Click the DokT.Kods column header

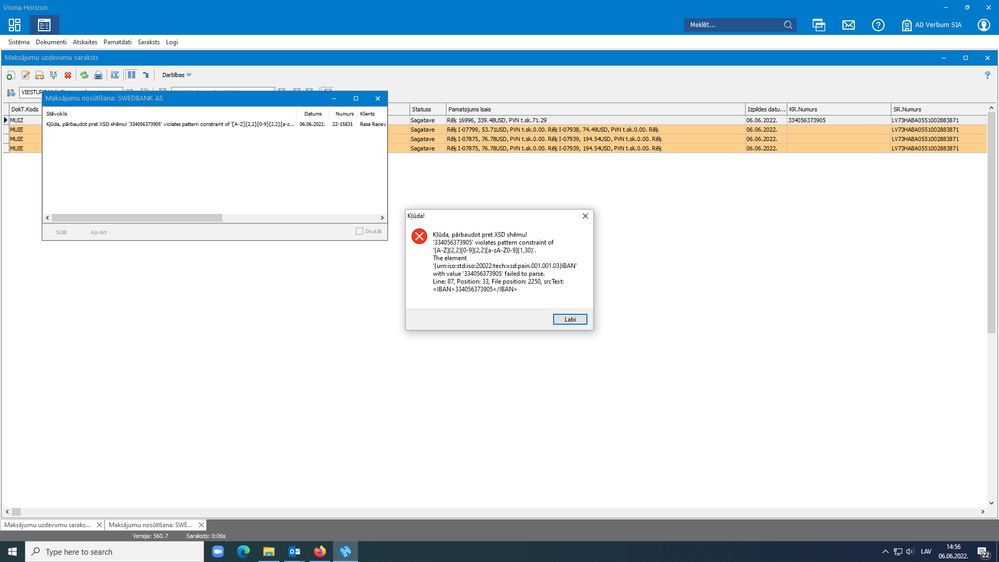[x=25, y=110]
